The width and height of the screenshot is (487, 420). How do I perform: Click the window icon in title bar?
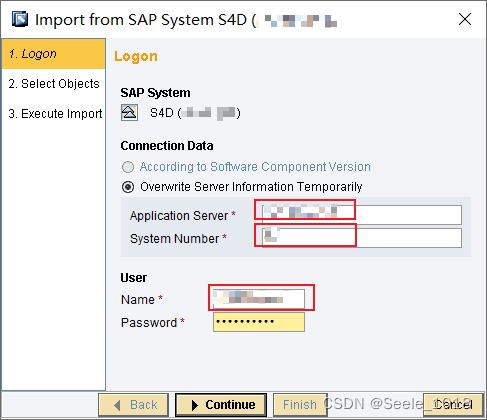20,19
